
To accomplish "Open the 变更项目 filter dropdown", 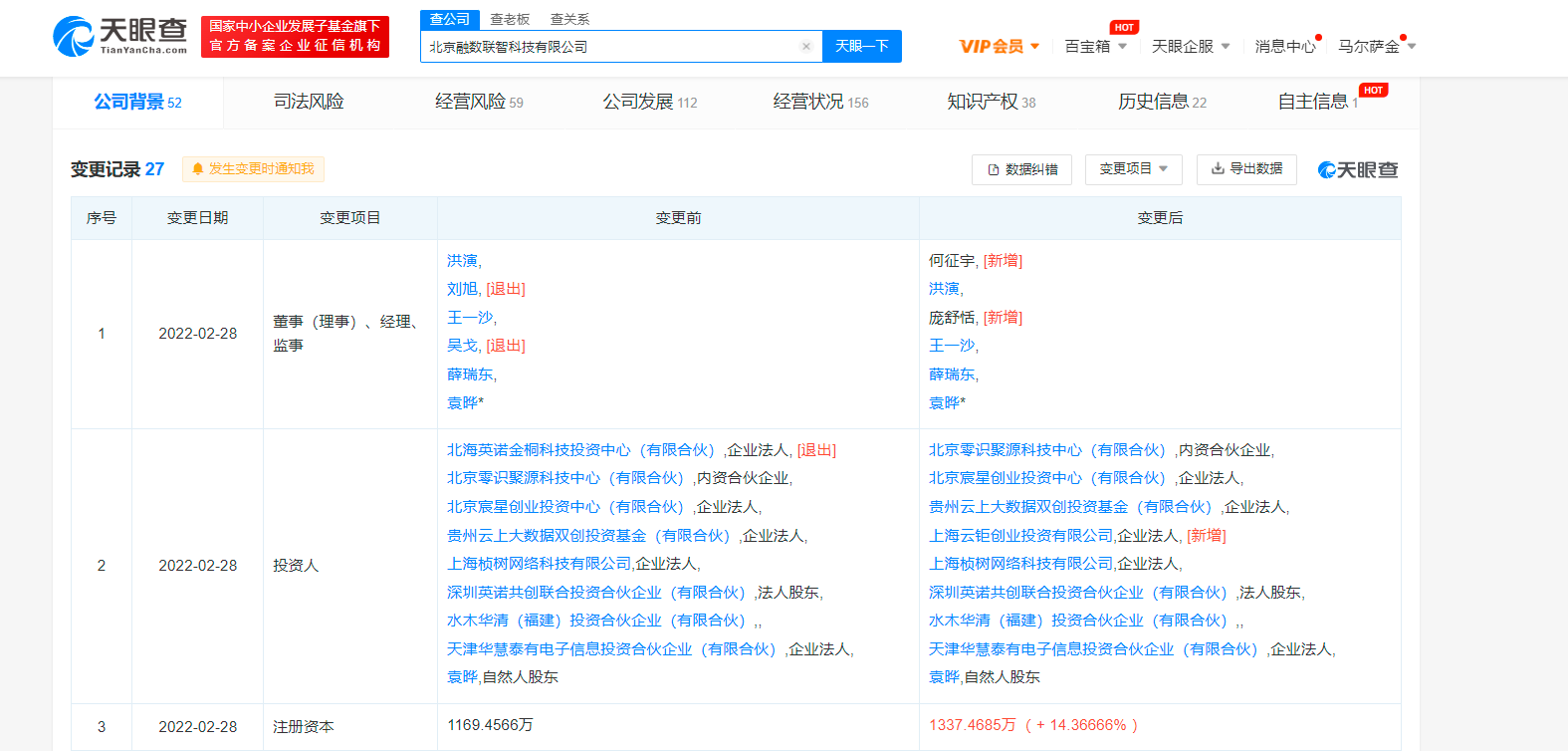I will click(1133, 169).
